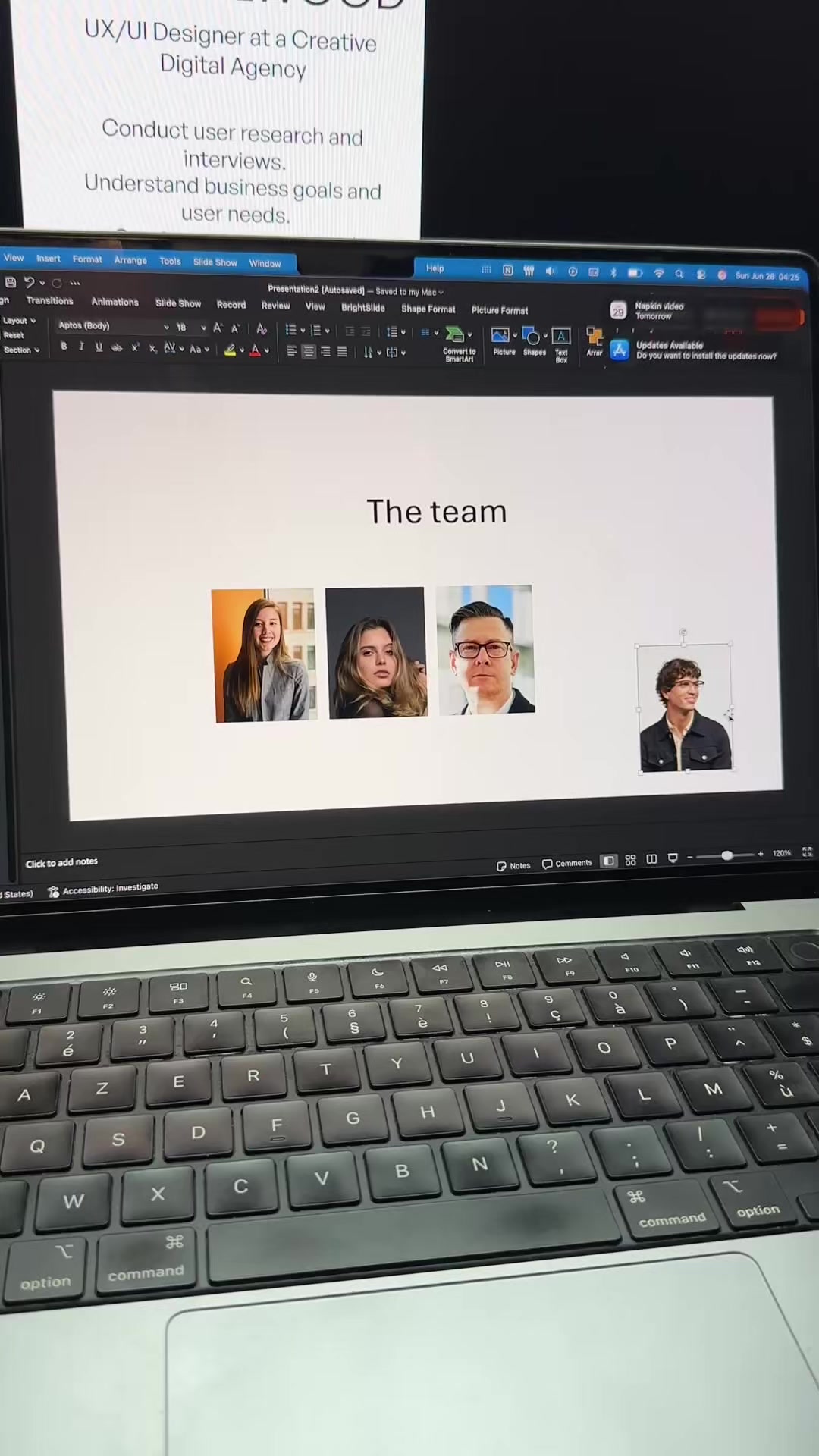
Task: Open the more options ellipsis in title bar
Action: (x=75, y=283)
